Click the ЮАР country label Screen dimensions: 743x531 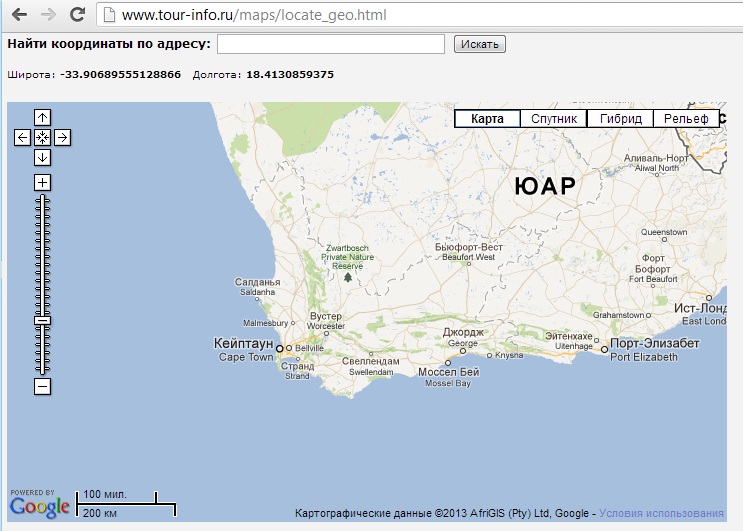545,186
